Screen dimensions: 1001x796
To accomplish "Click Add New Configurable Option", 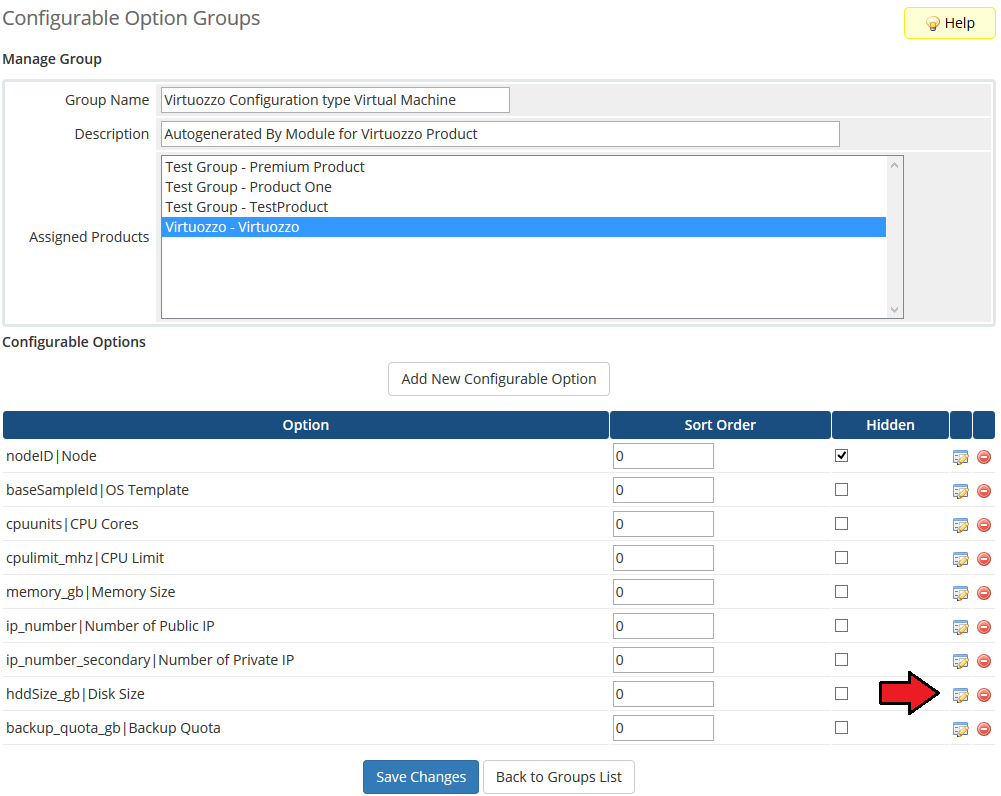I will [x=499, y=379].
